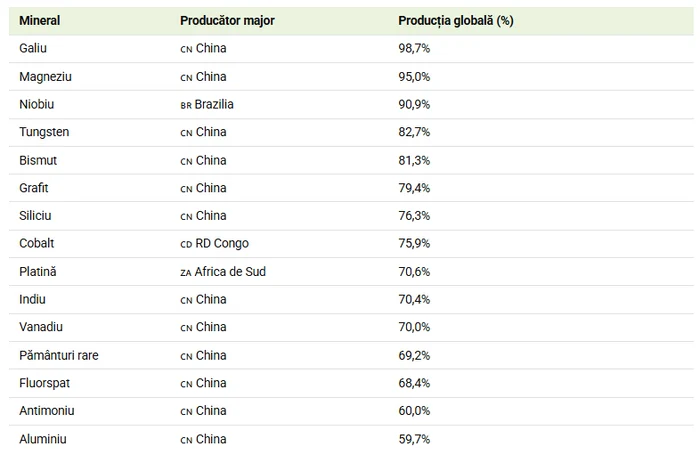
Task: Select the Niobiu mineral name
Action: [x=37, y=104]
